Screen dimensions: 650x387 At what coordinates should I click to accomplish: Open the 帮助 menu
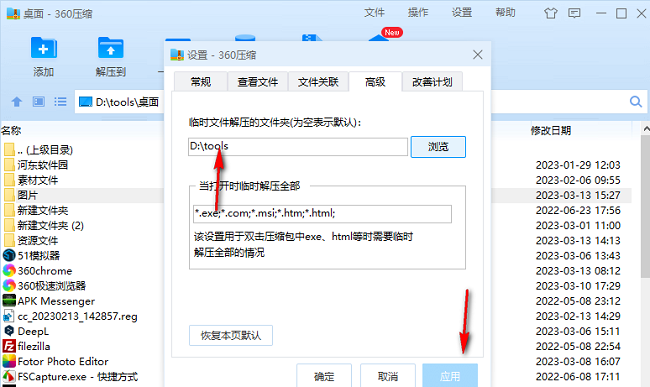(x=505, y=13)
